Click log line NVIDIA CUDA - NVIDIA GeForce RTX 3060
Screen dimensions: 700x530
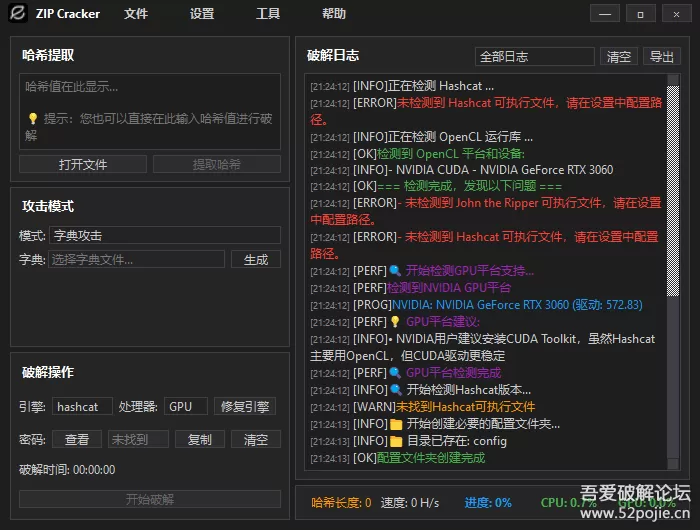coord(462,170)
